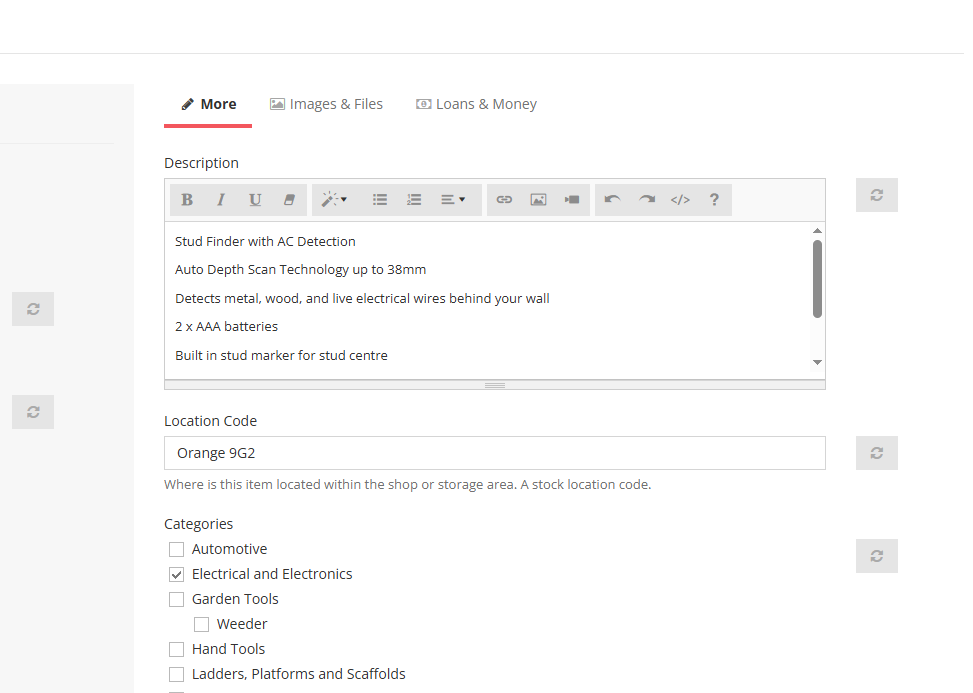
Task: Check the Automotive category
Action: [177, 550]
